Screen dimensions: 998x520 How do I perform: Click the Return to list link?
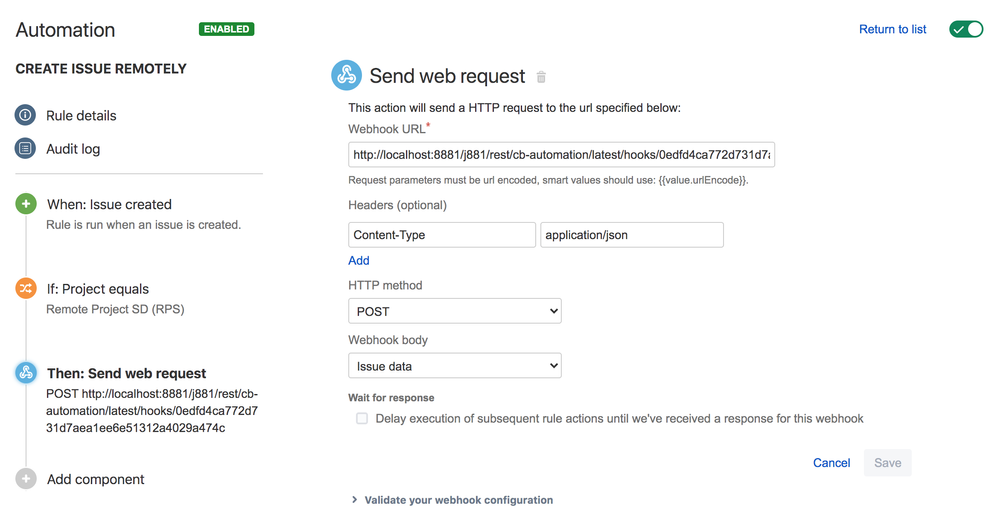click(x=892, y=29)
